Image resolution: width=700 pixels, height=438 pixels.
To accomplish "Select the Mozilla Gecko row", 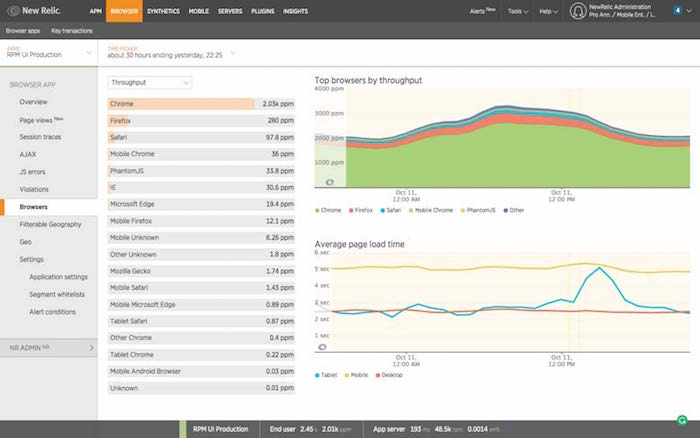I will (x=201, y=271).
